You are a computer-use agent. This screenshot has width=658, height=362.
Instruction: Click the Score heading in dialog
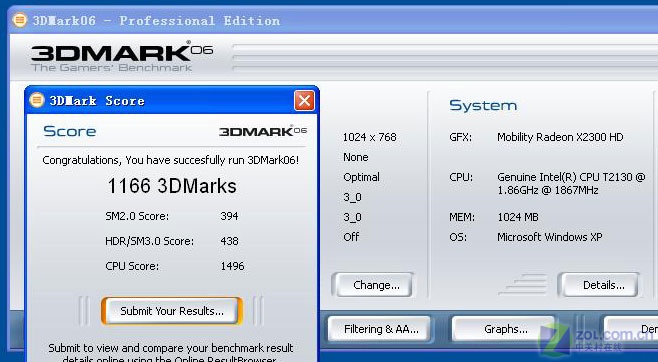tap(70, 131)
